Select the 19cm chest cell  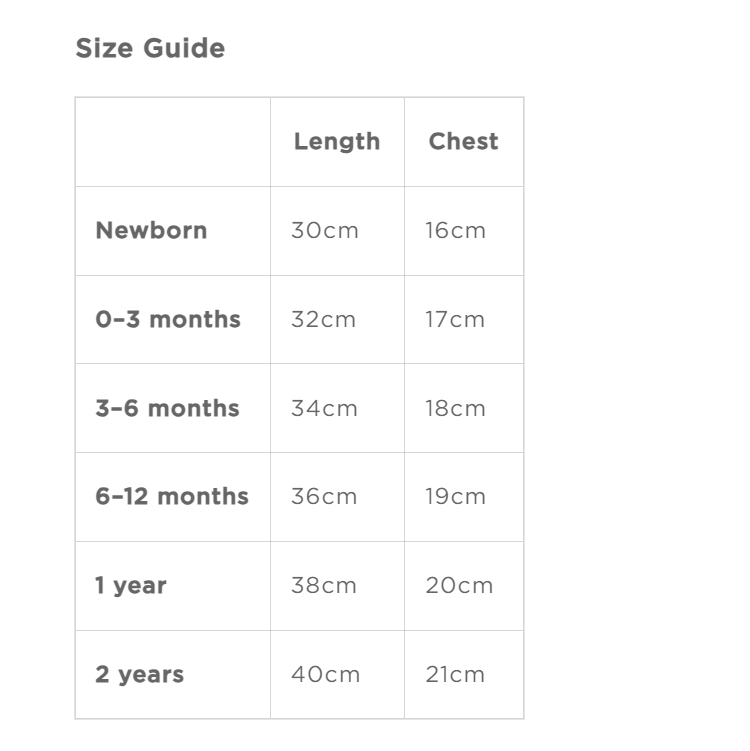(x=455, y=496)
